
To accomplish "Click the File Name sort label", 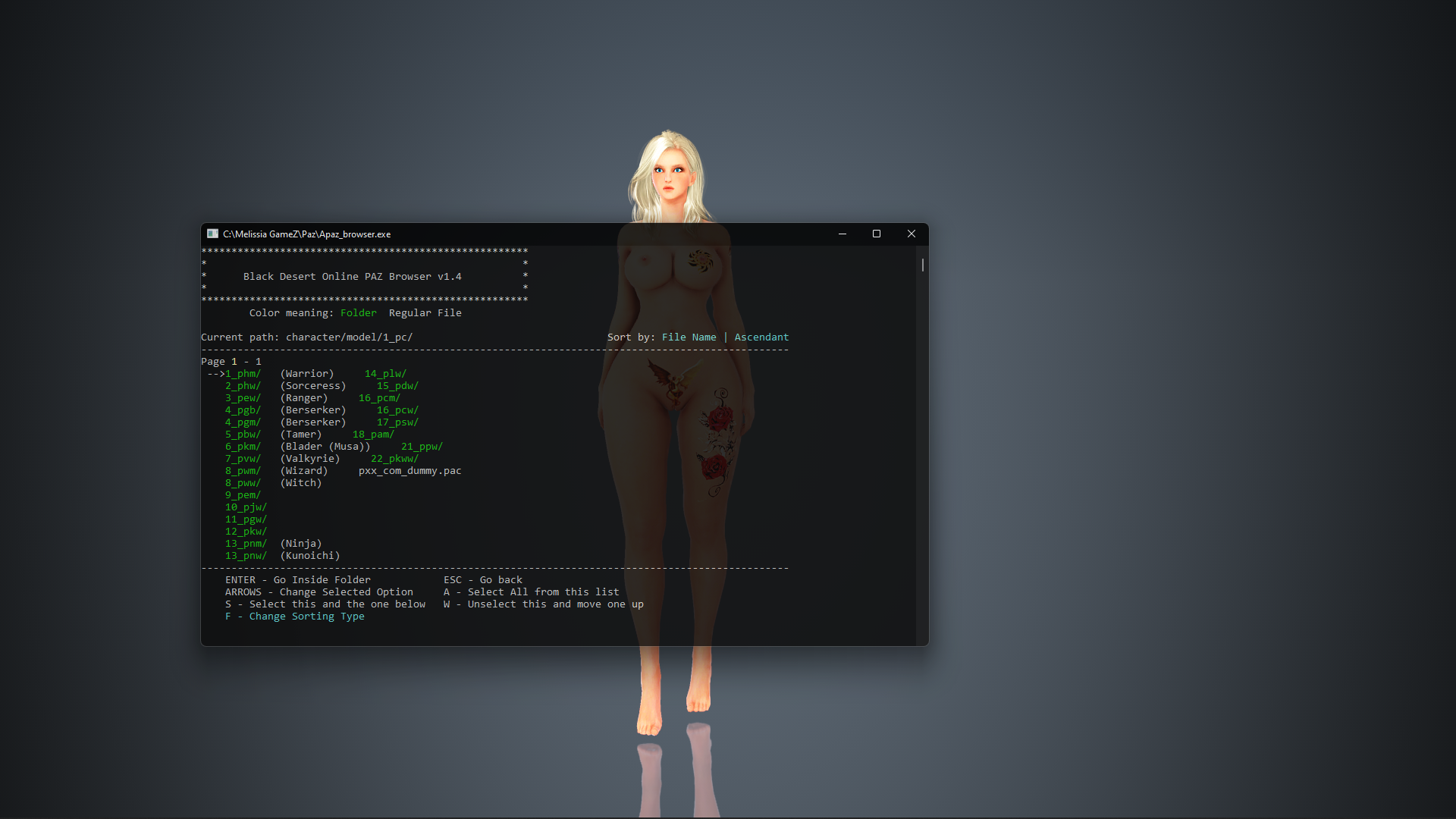I will [x=689, y=337].
